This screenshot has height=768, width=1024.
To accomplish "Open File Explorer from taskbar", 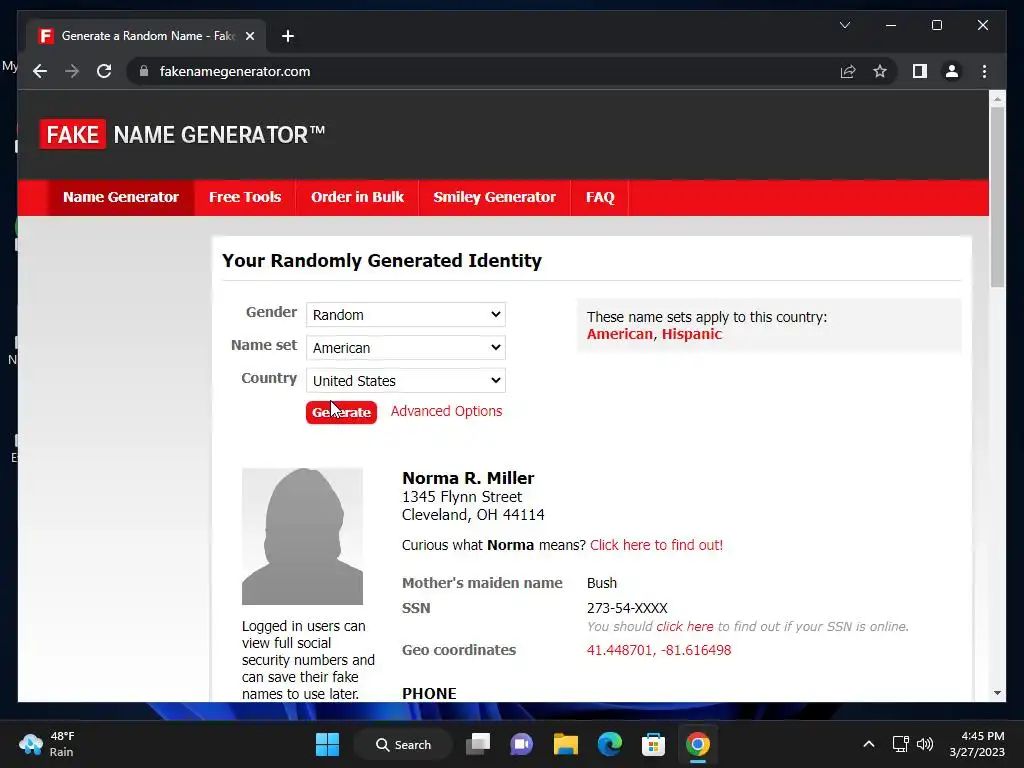I will pyautogui.click(x=566, y=744).
